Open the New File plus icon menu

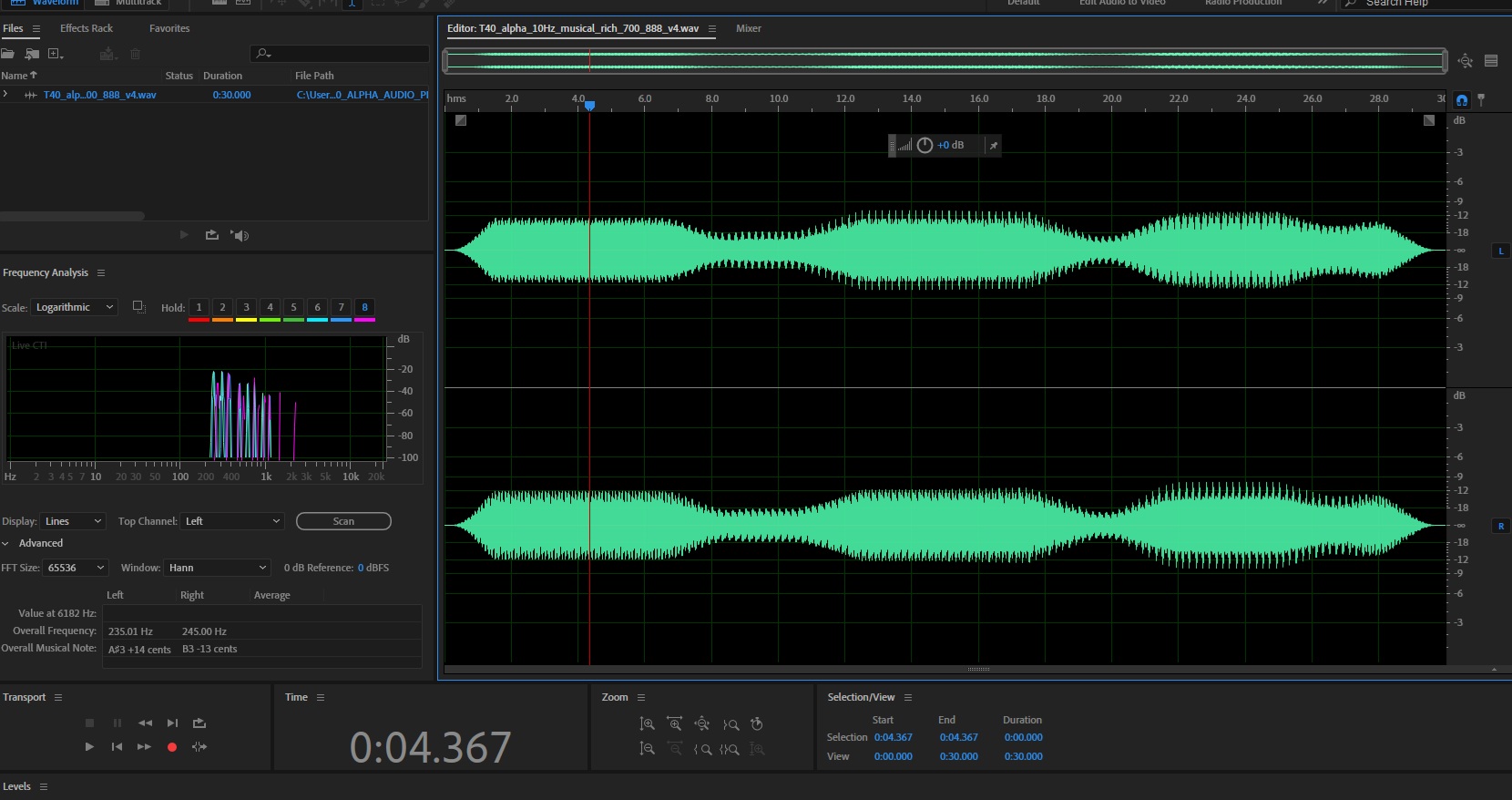[56, 54]
